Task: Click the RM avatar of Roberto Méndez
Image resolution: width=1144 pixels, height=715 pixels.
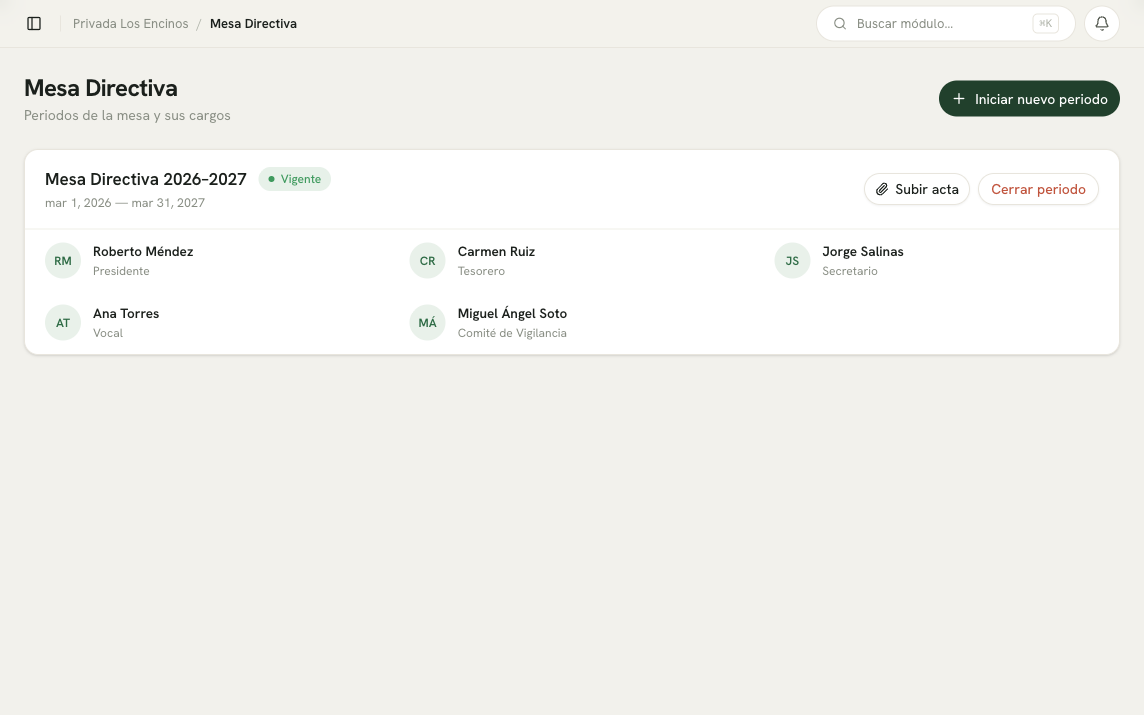Action: (63, 260)
